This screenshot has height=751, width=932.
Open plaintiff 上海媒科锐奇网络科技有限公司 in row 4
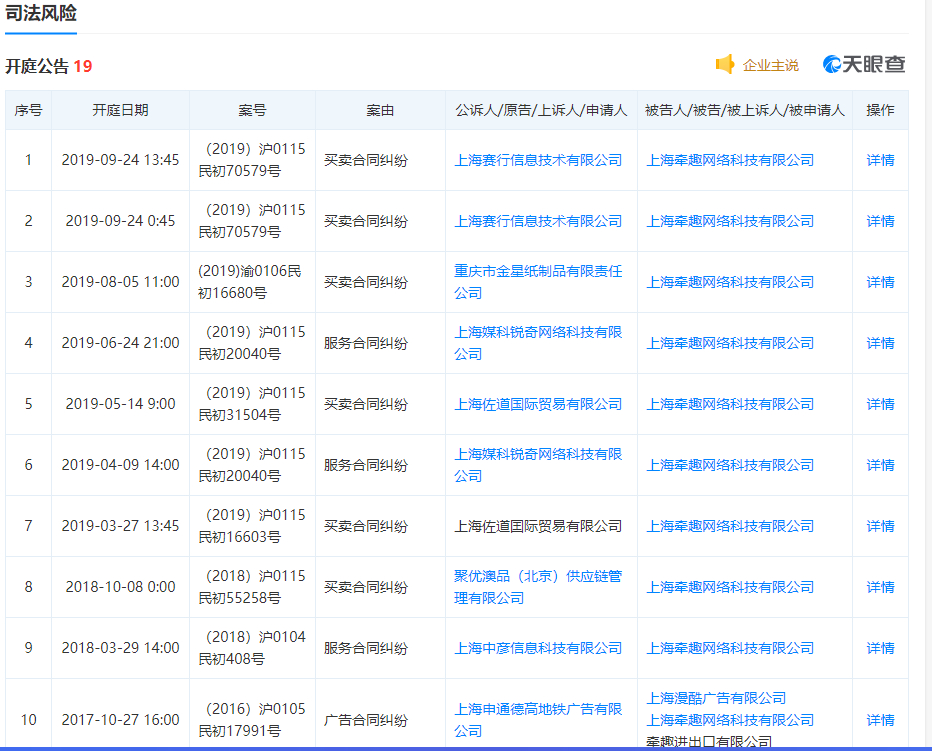point(538,343)
